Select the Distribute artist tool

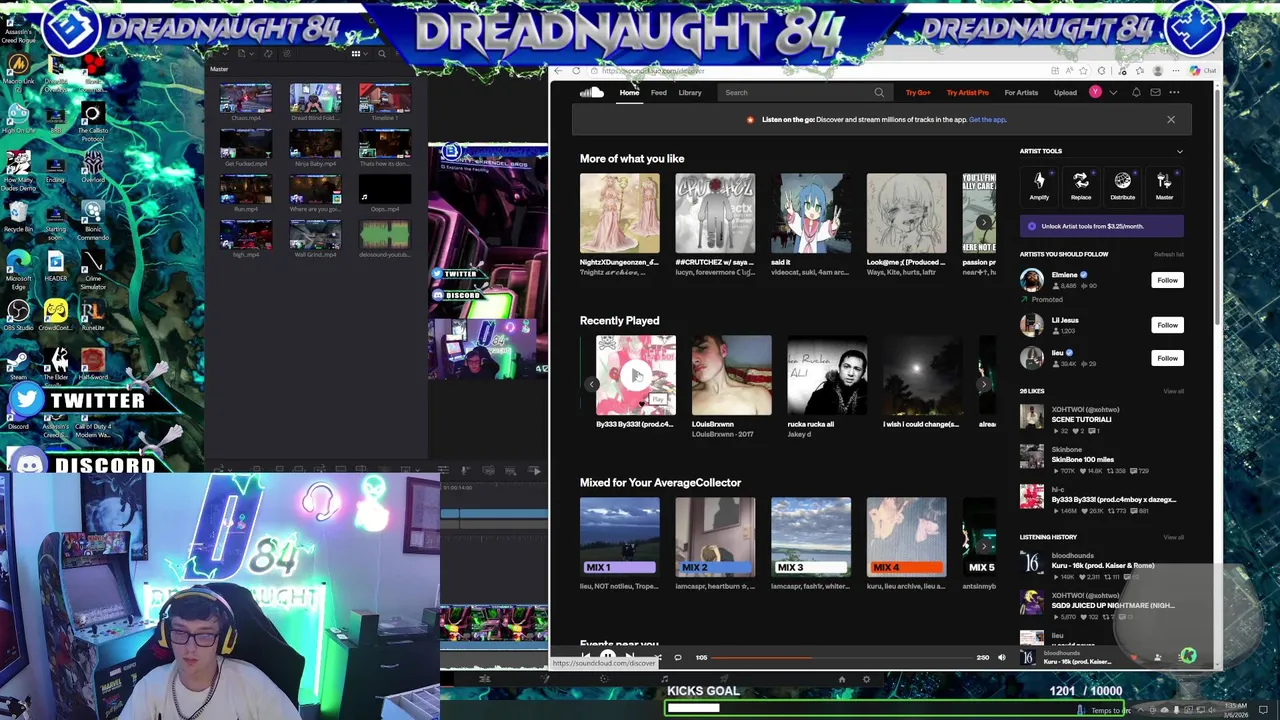point(1122,185)
